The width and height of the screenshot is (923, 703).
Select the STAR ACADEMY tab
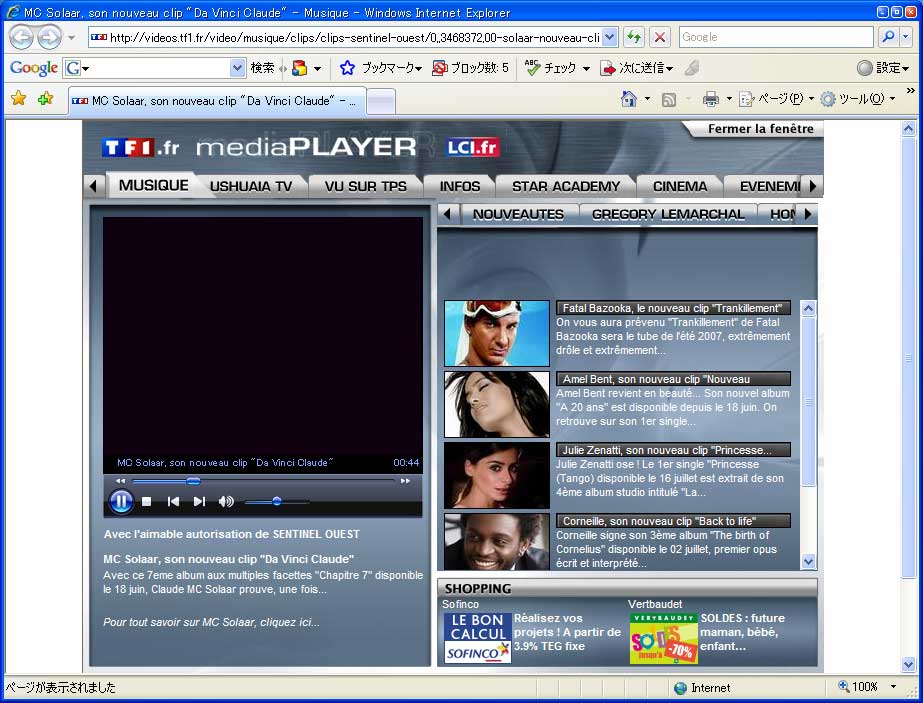coord(566,186)
